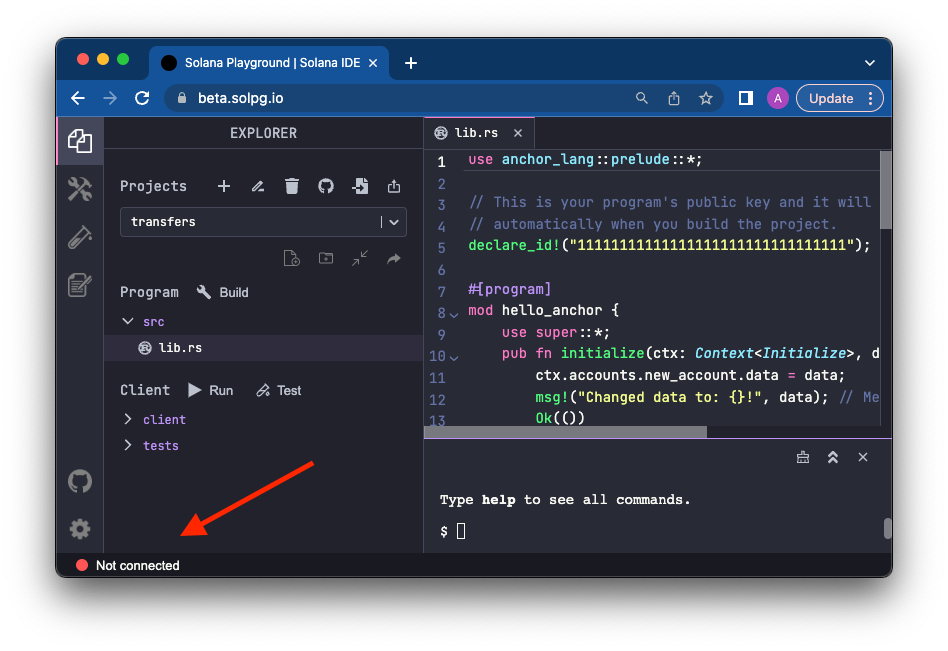Fold the code block at line 8
The image size is (948, 651).
(454, 314)
